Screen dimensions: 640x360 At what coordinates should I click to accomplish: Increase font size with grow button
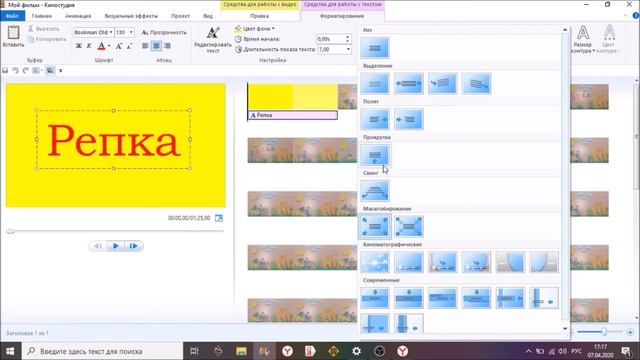[x=119, y=46]
